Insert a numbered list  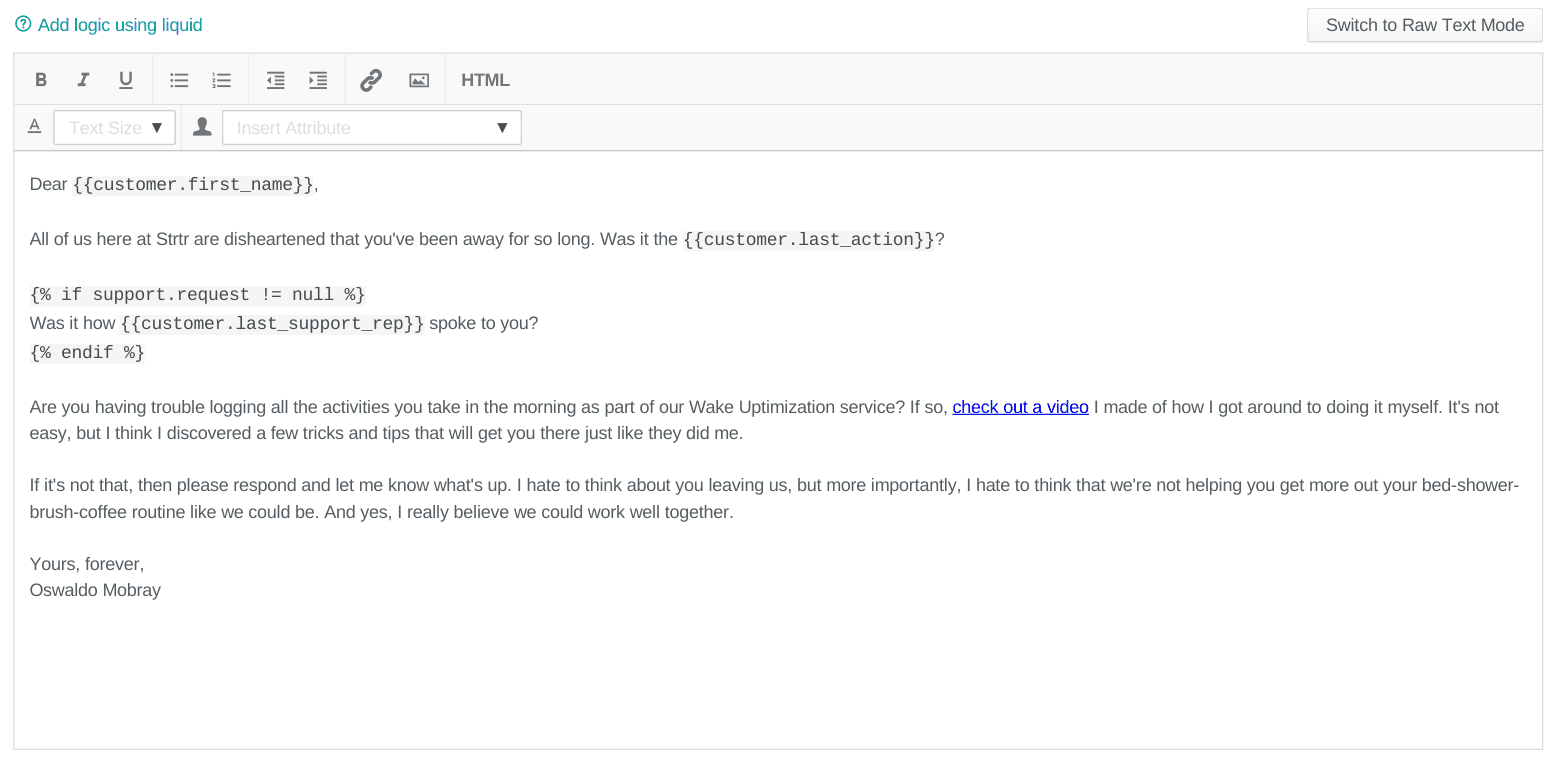222,80
